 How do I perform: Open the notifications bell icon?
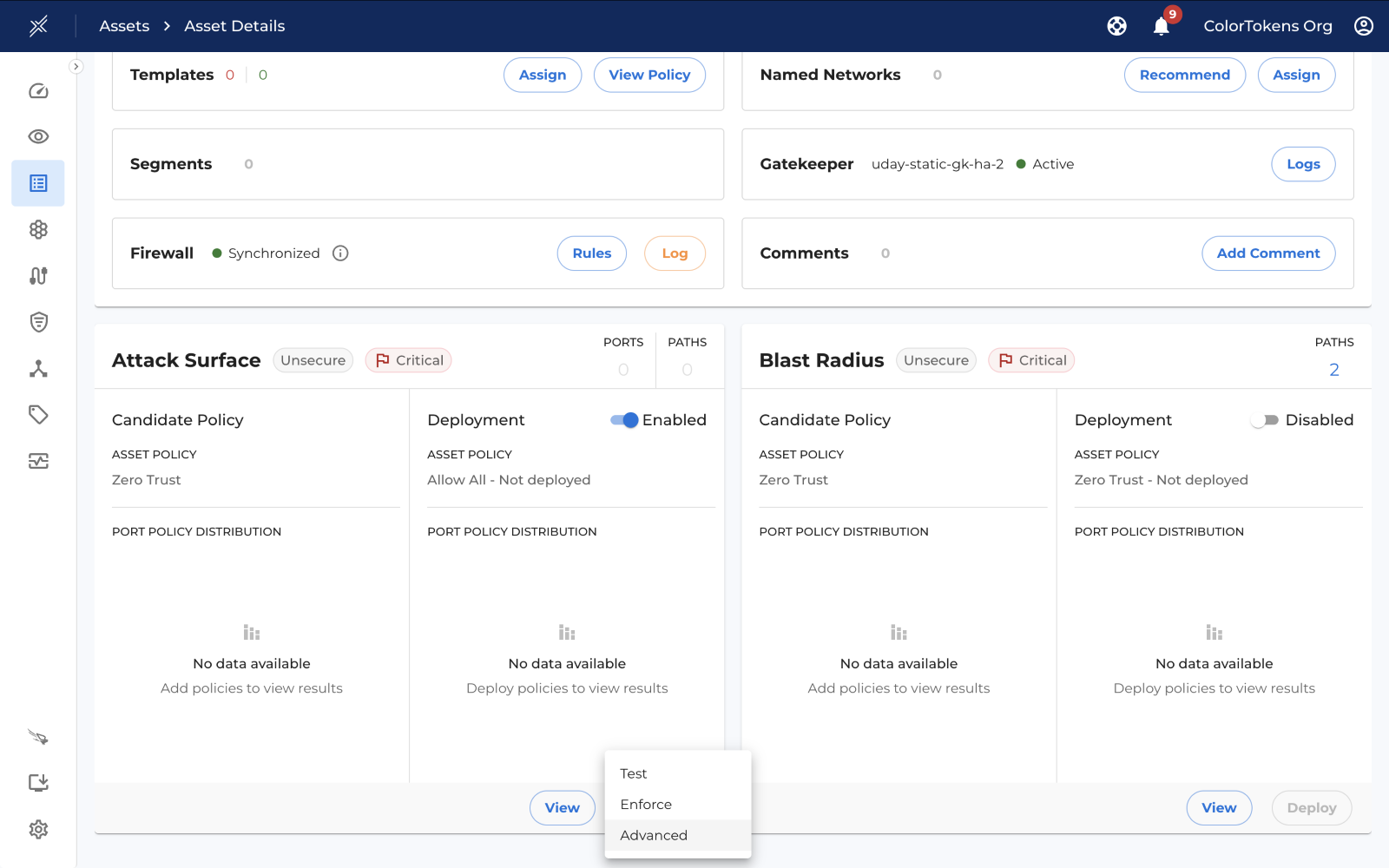pos(1161,26)
